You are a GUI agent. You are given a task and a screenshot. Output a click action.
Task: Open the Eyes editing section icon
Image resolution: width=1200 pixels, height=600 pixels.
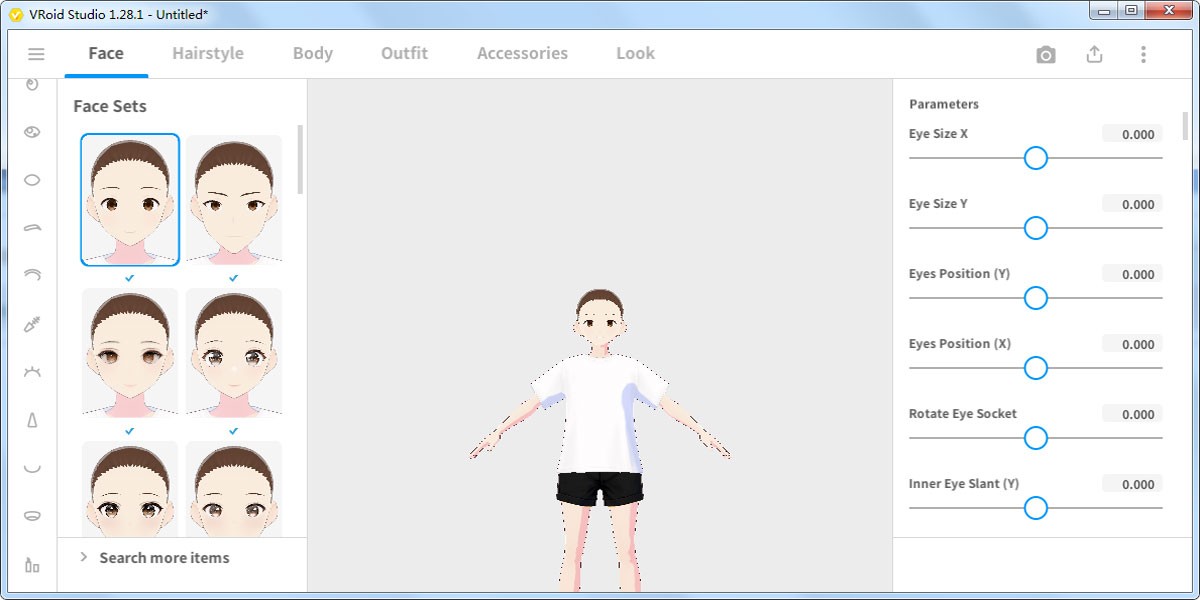pos(31,131)
